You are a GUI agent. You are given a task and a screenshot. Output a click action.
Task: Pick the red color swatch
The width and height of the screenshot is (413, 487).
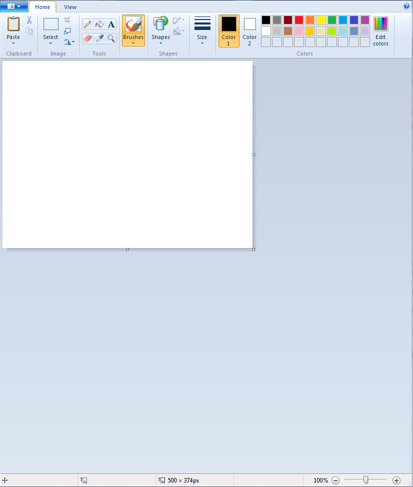pyautogui.click(x=299, y=20)
